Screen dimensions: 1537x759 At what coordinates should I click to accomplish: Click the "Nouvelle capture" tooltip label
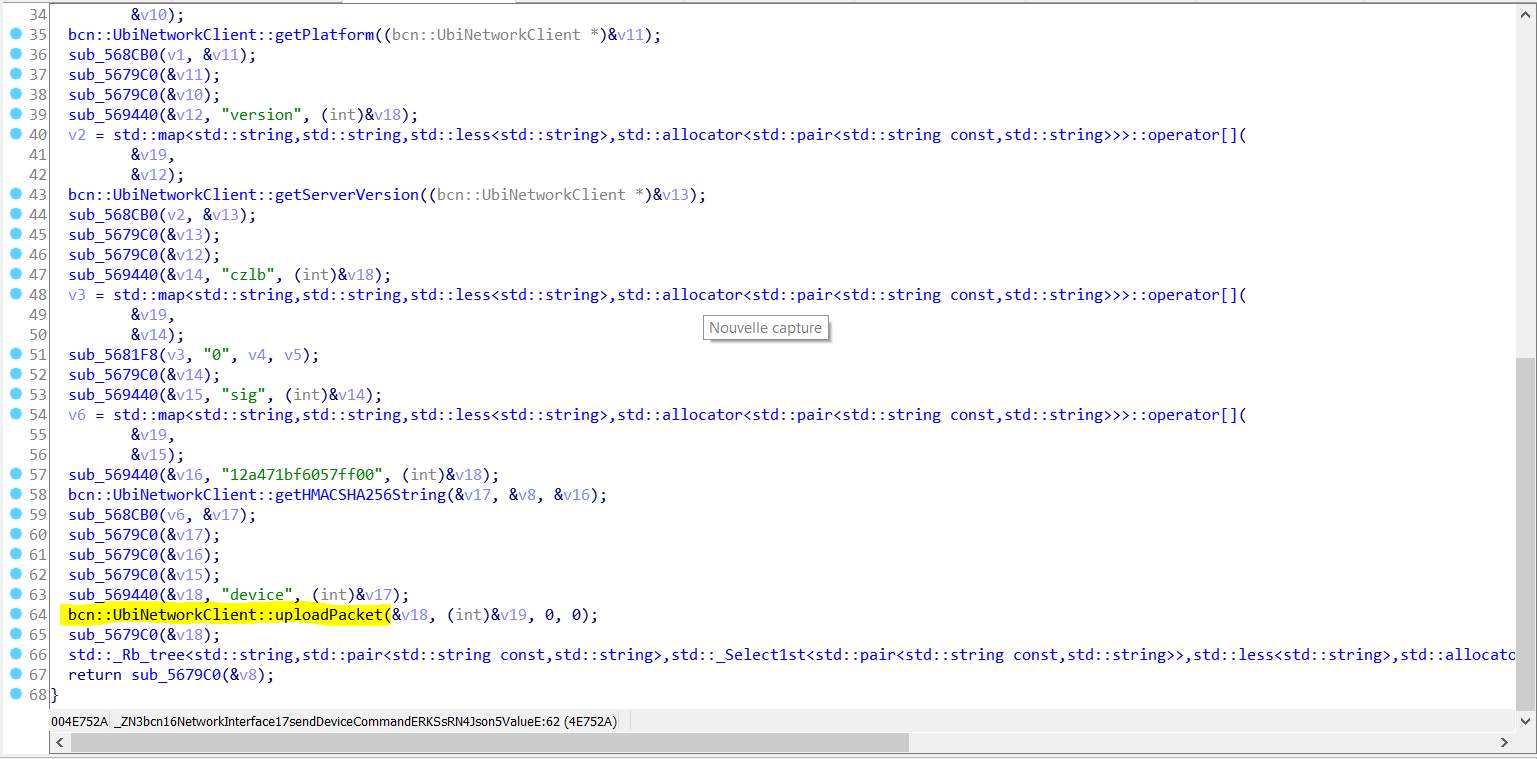click(766, 328)
